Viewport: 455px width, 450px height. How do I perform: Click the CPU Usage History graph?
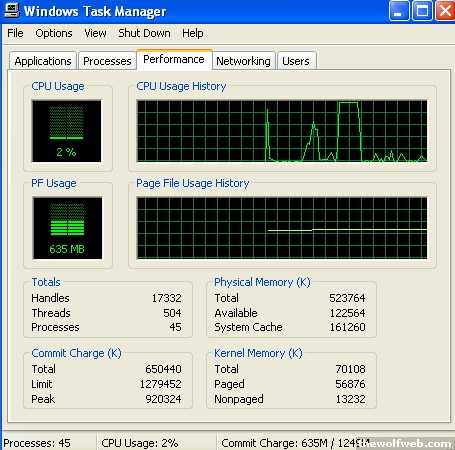point(282,131)
